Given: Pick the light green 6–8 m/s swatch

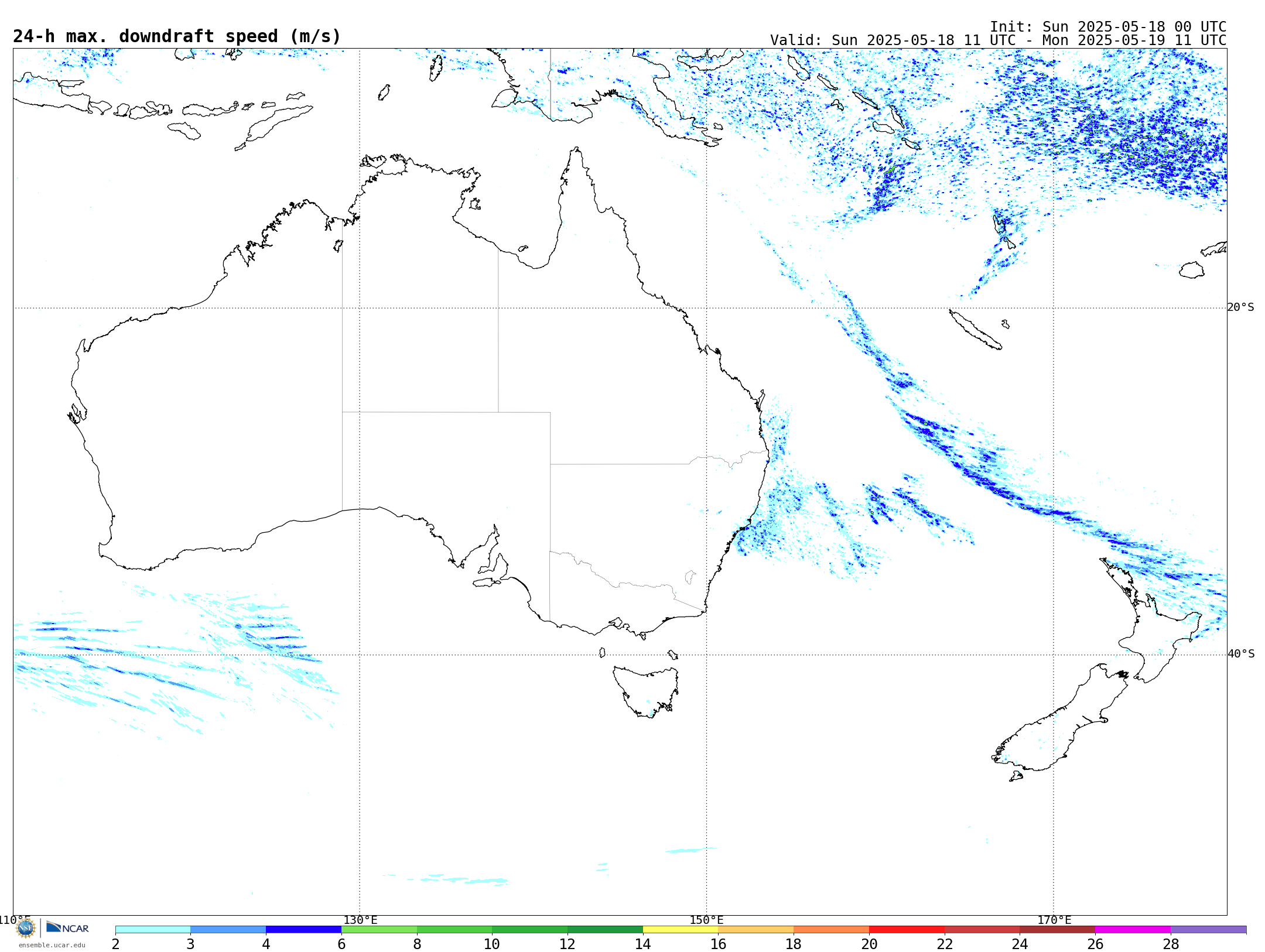Looking at the screenshot, I should [379, 929].
